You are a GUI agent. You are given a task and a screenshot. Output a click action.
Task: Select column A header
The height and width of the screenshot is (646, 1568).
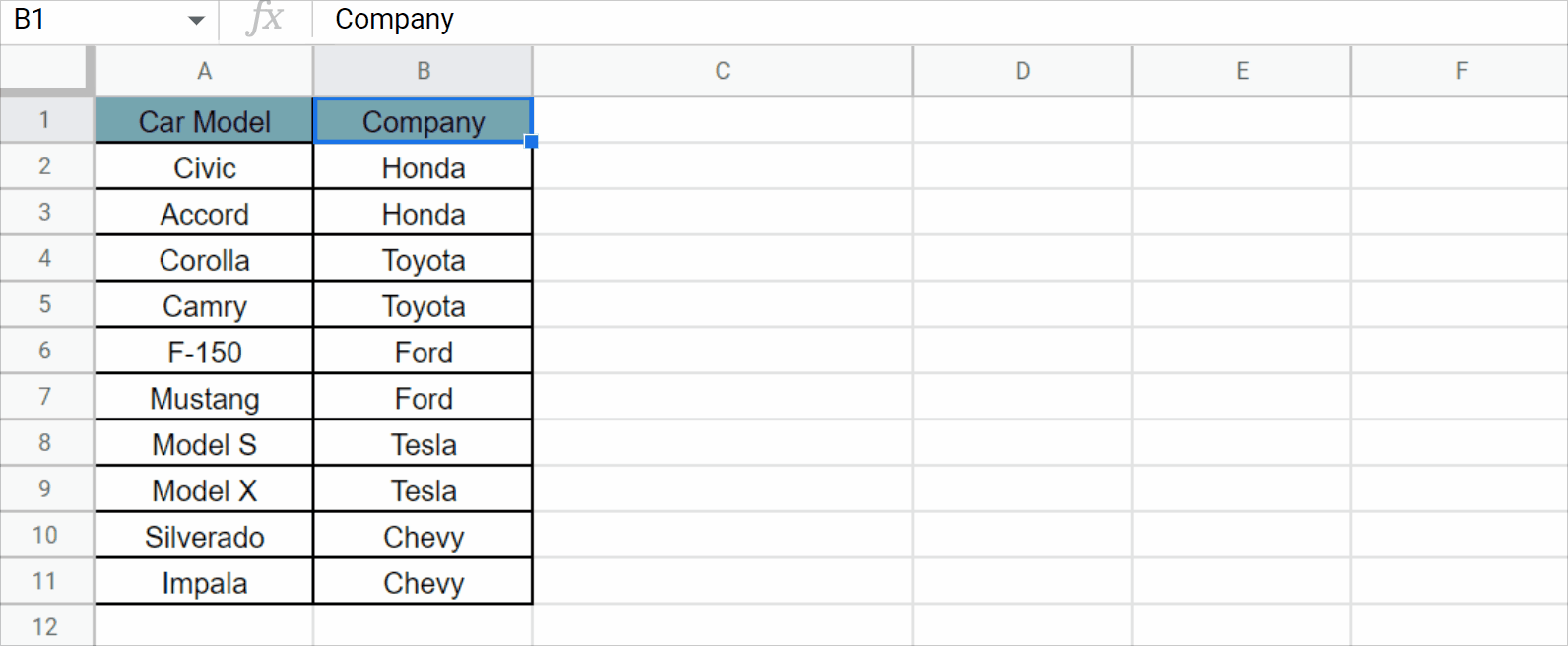204,71
